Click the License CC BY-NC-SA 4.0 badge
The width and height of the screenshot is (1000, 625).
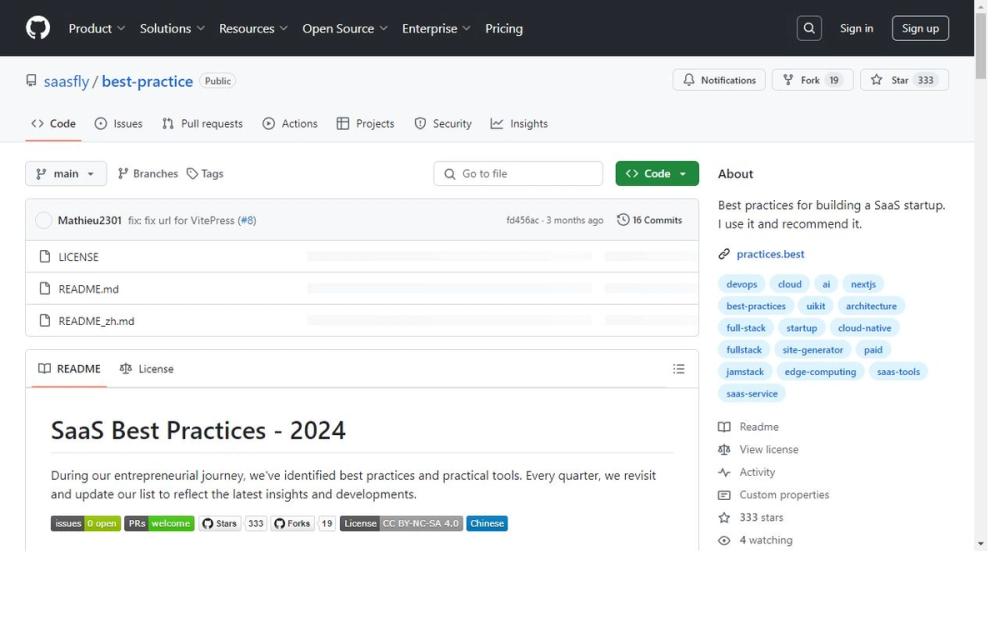coord(401,524)
